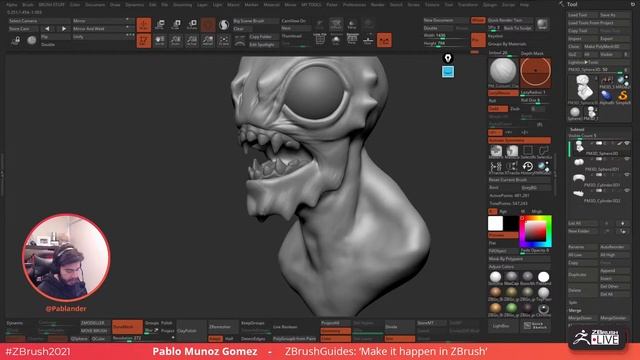
Task: Click the Tool palette refresh icon
Action: (x=633, y=4)
